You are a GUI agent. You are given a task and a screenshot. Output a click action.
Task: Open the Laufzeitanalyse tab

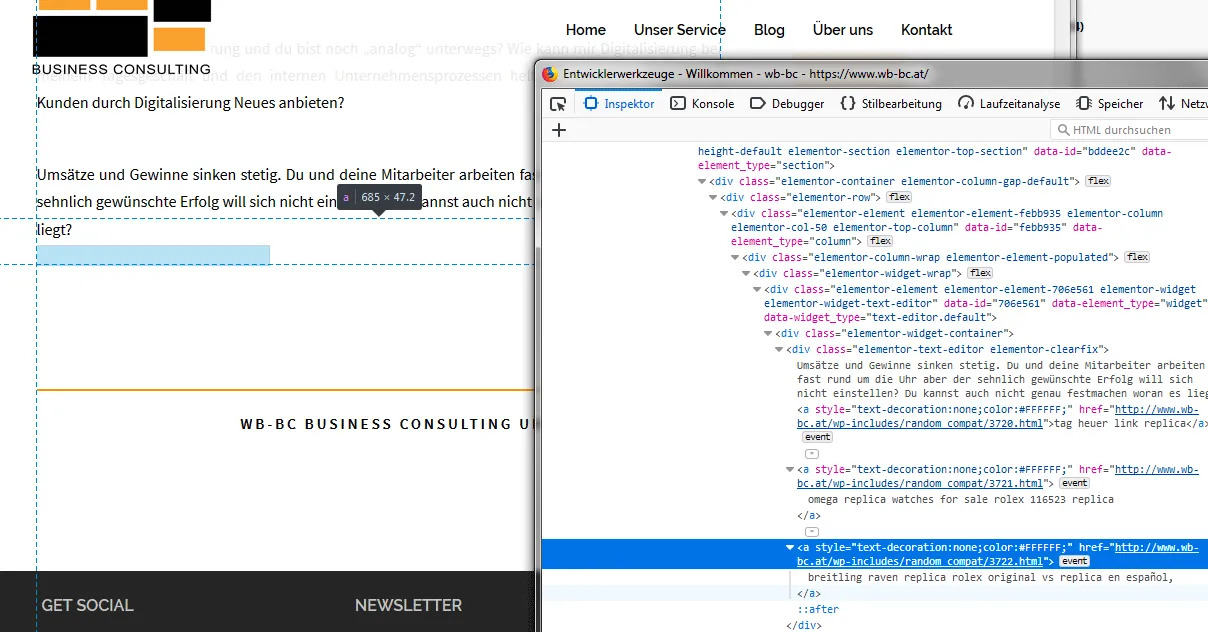pyautogui.click(x=1009, y=103)
